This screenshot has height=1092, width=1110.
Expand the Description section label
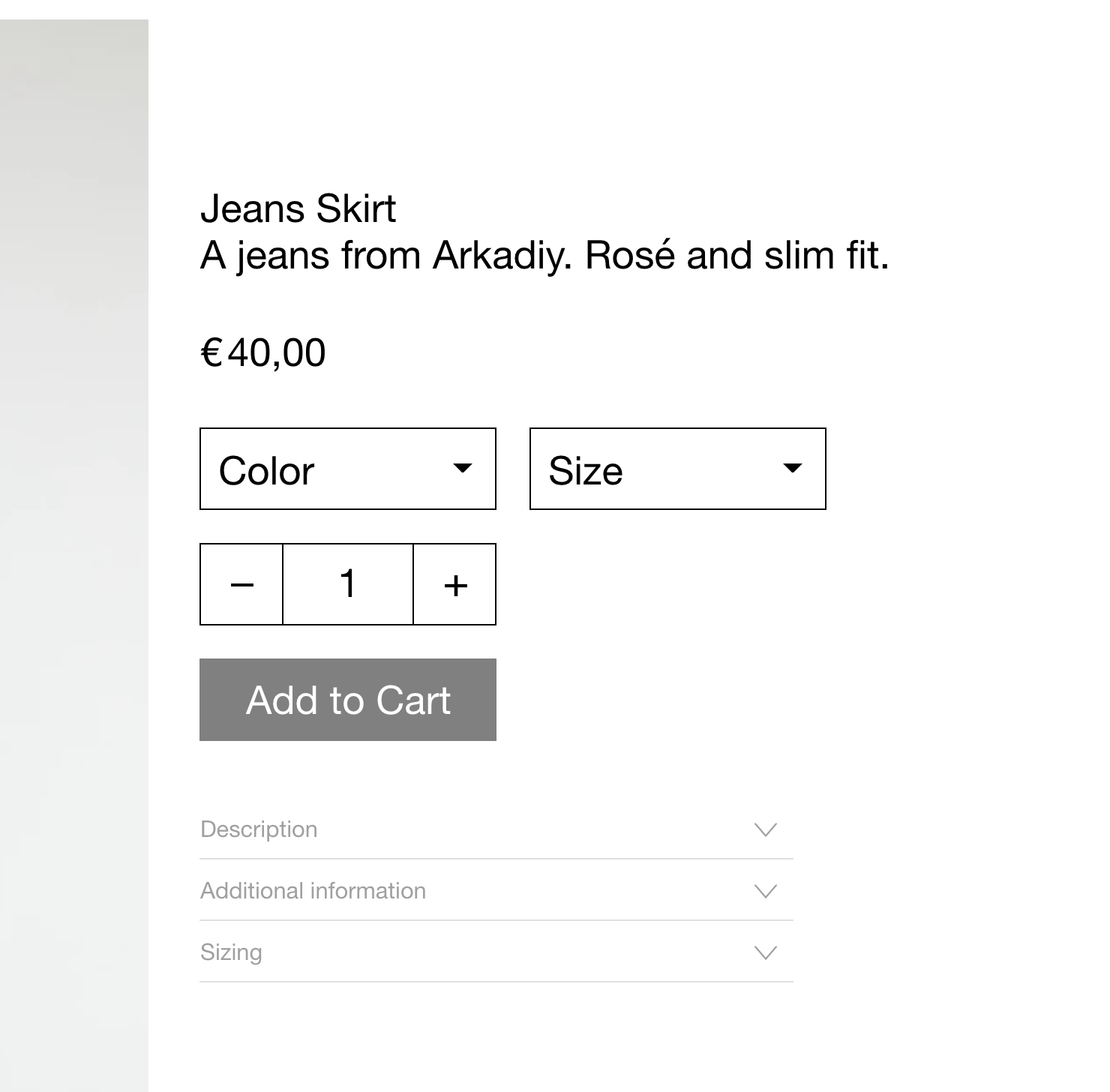click(x=259, y=829)
